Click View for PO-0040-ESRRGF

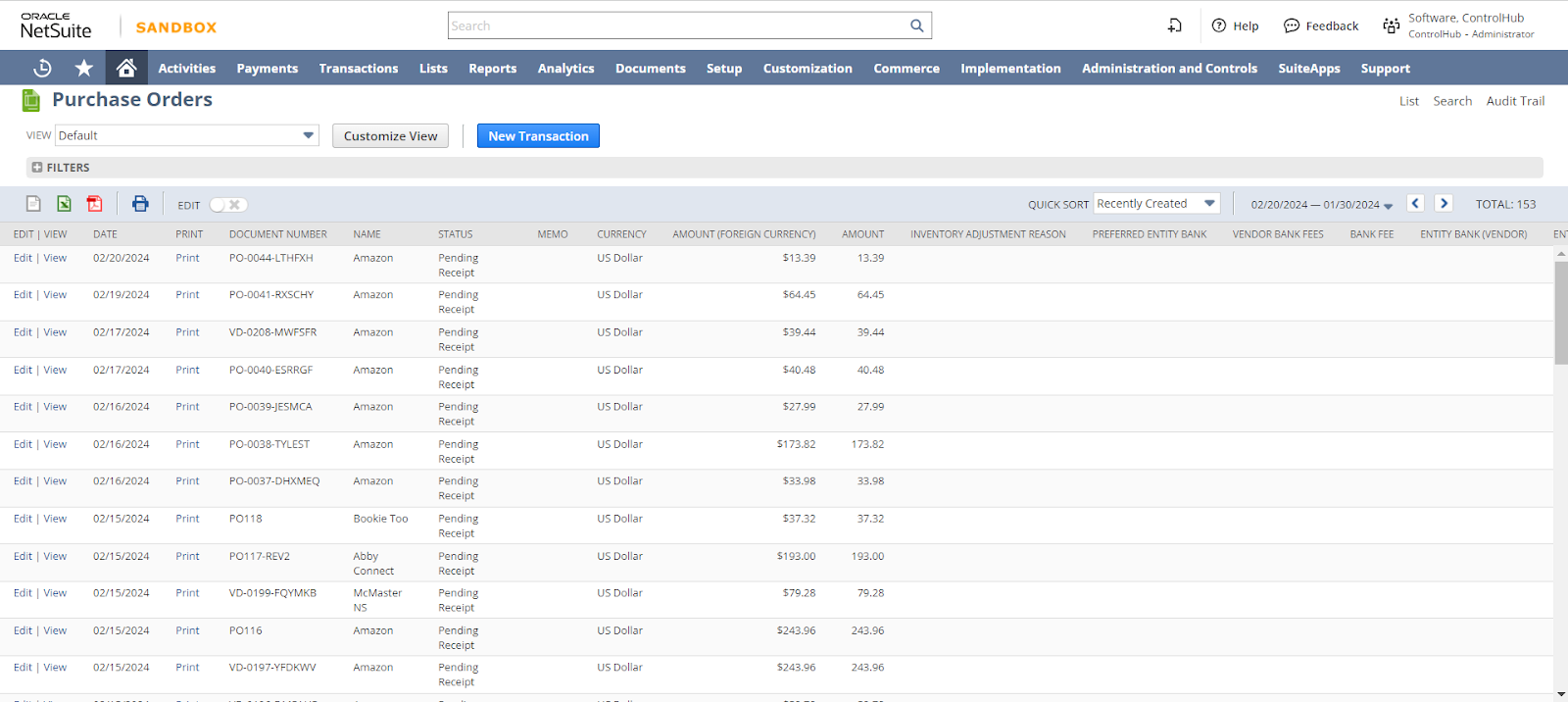(55, 370)
